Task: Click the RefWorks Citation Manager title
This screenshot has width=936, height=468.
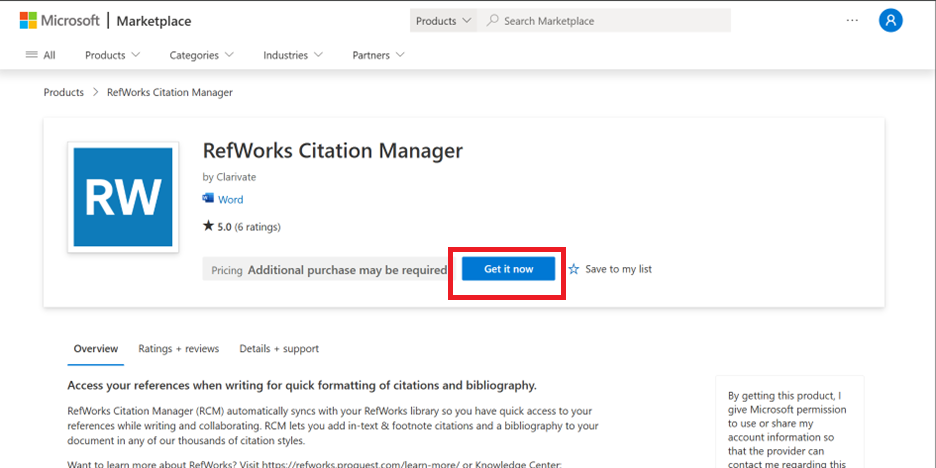Action: pos(332,150)
